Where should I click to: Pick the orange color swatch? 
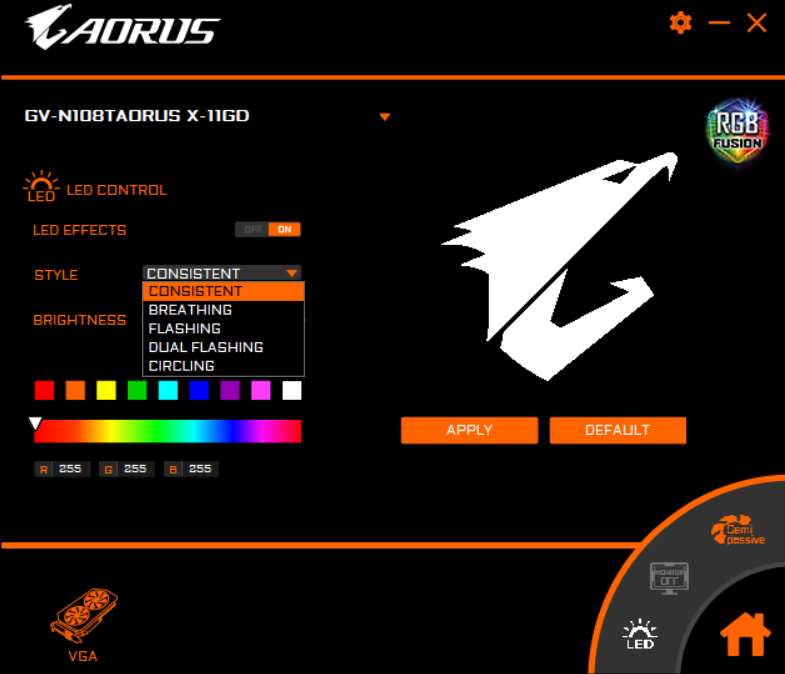pyautogui.click(x=75, y=391)
